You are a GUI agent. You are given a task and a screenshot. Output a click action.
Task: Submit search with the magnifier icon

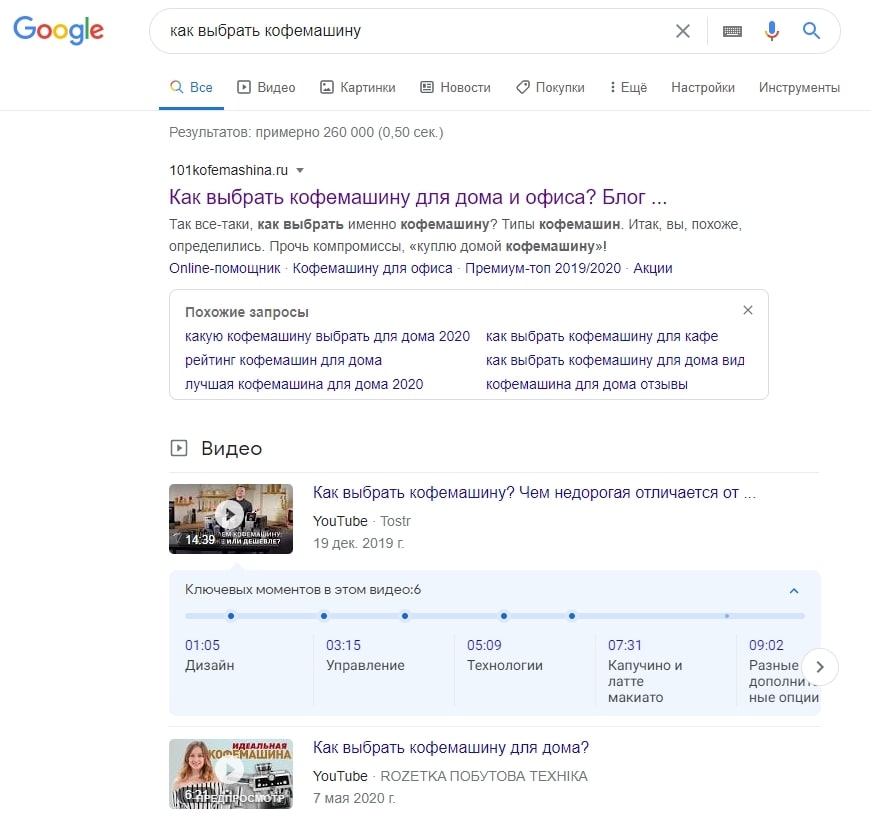tap(811, 31)
